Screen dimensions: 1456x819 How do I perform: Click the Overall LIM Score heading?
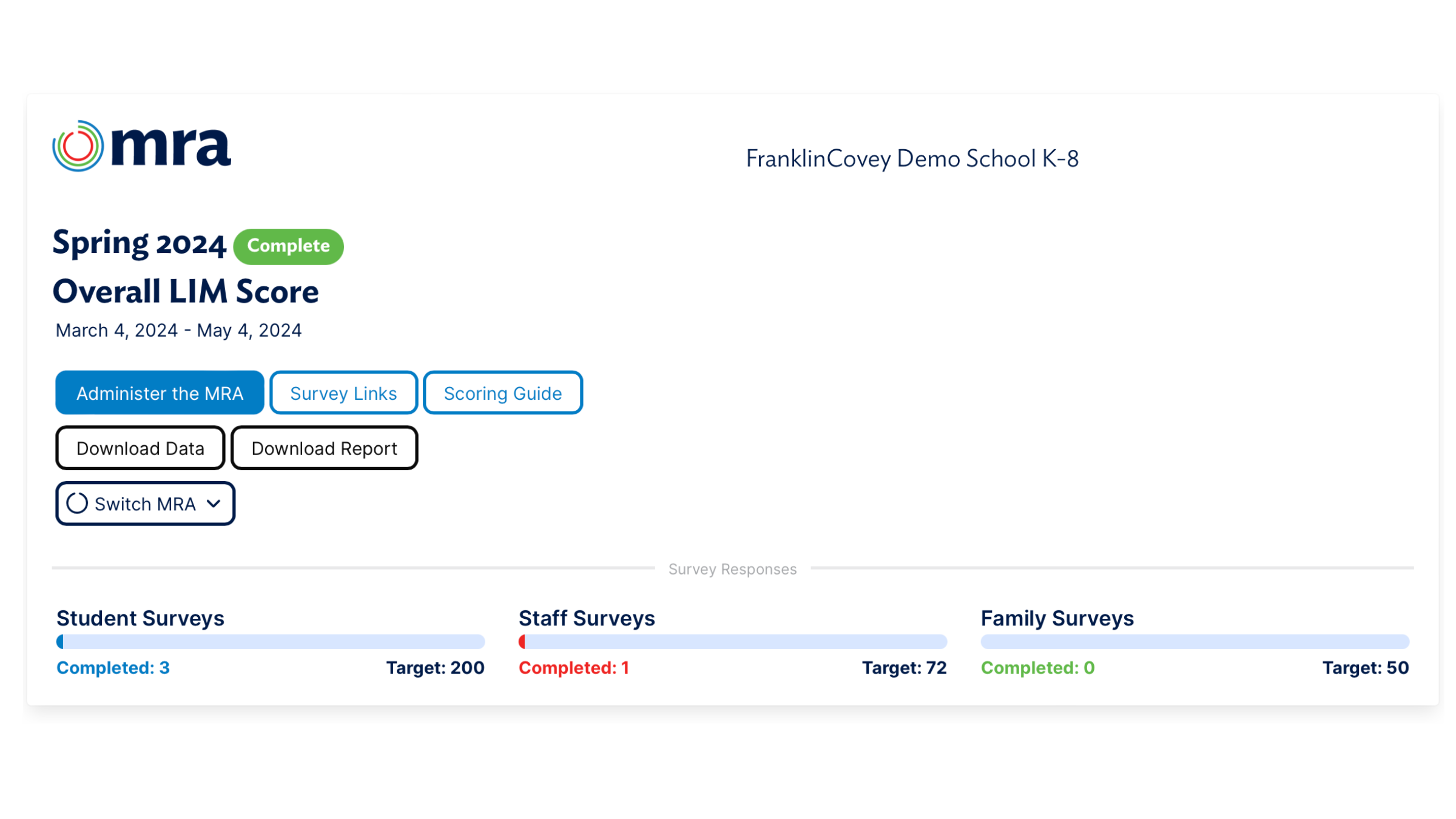(x=186, y=291)
